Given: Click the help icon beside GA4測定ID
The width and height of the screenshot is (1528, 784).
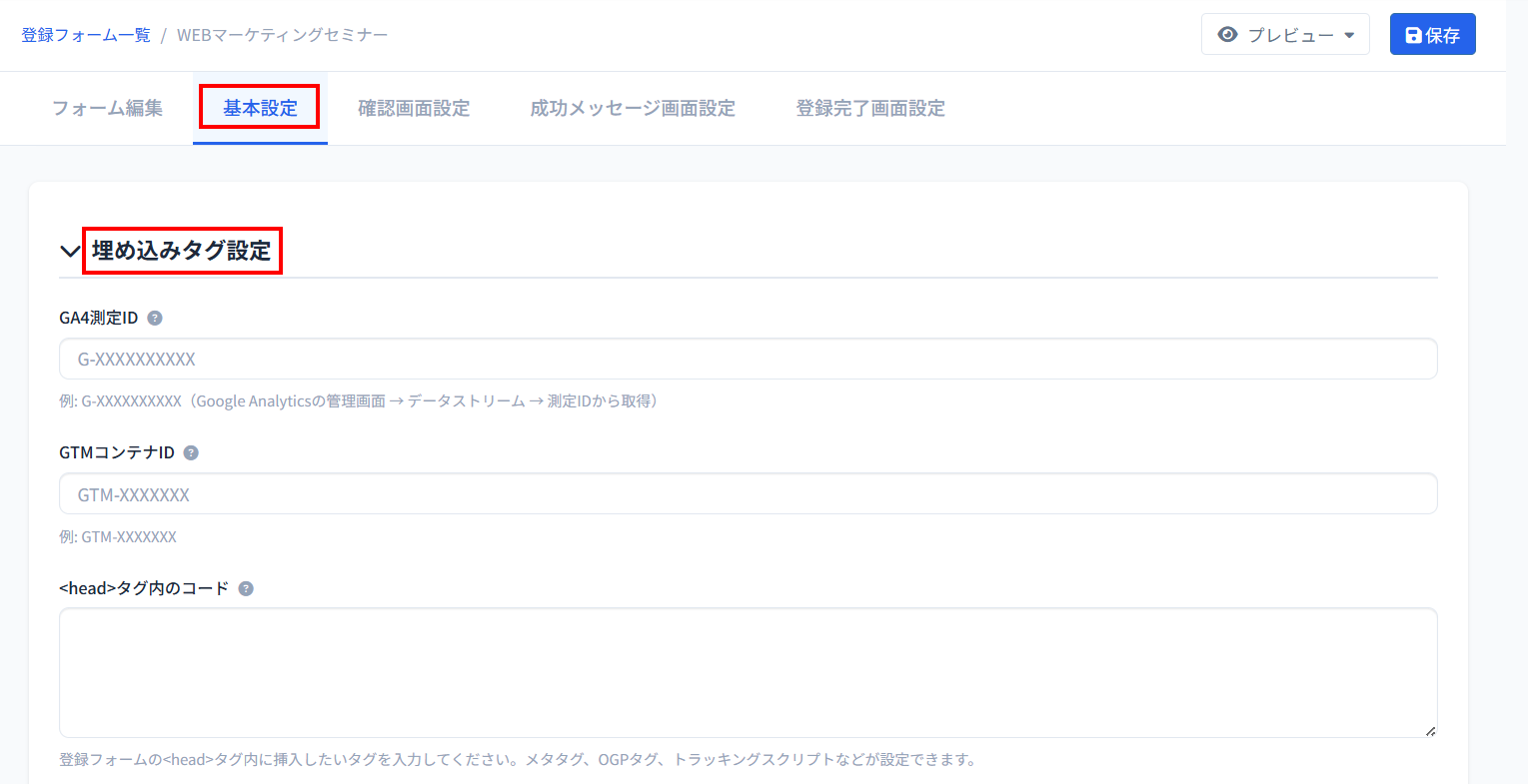Looking at the screenshot, I should pos(155,319).
